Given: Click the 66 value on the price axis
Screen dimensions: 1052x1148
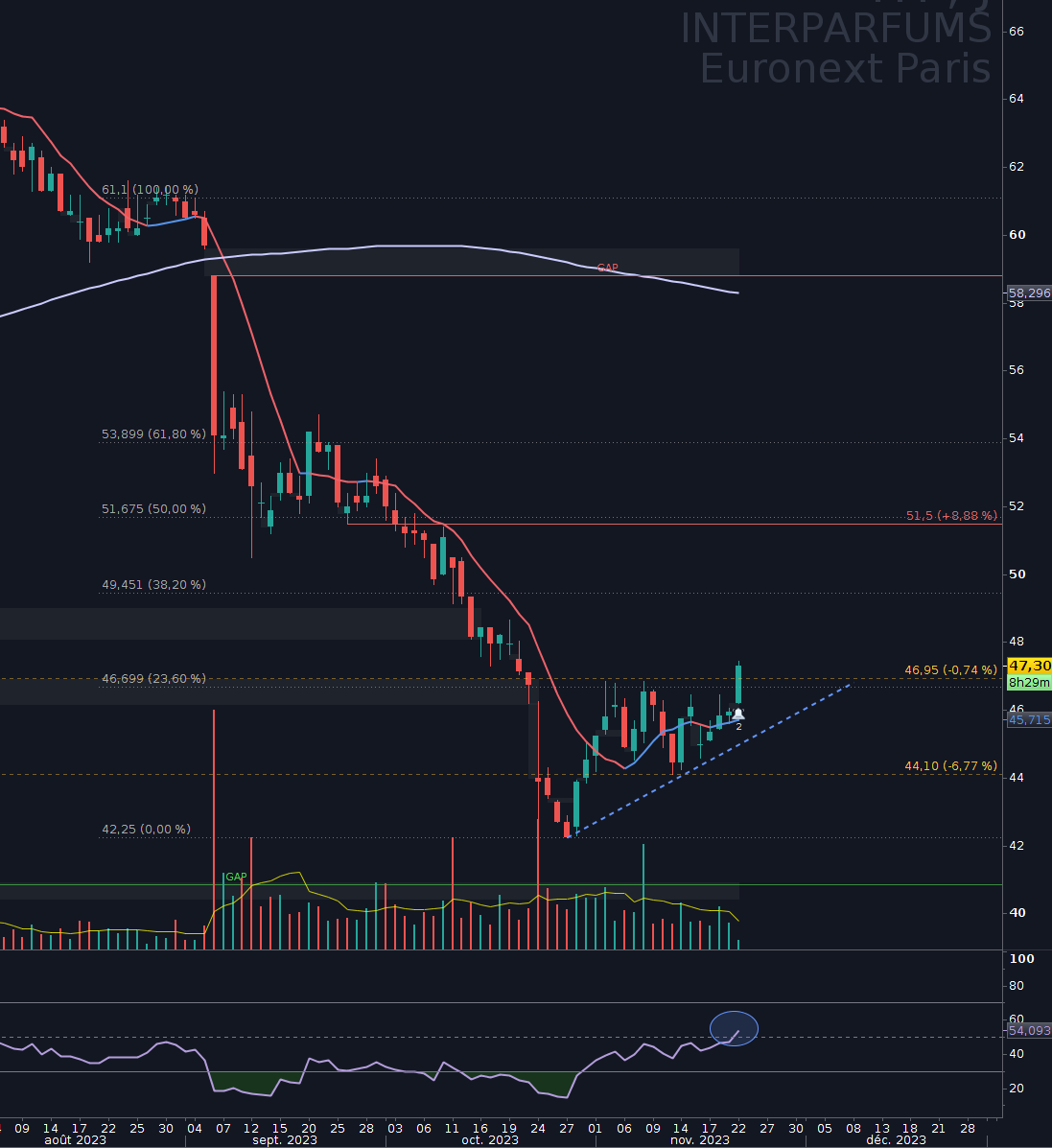Looking at the screenshot, I should 1017,32.
